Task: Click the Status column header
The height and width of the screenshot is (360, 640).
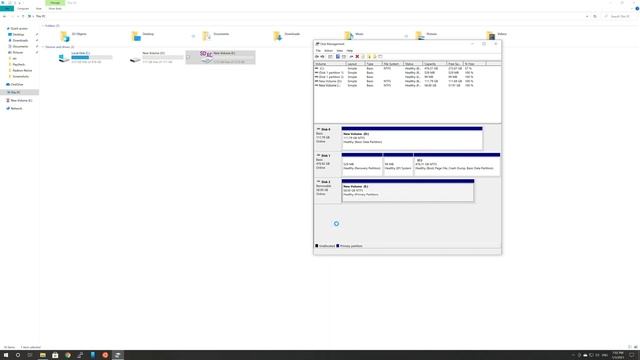Action: [x=413, y=64]
